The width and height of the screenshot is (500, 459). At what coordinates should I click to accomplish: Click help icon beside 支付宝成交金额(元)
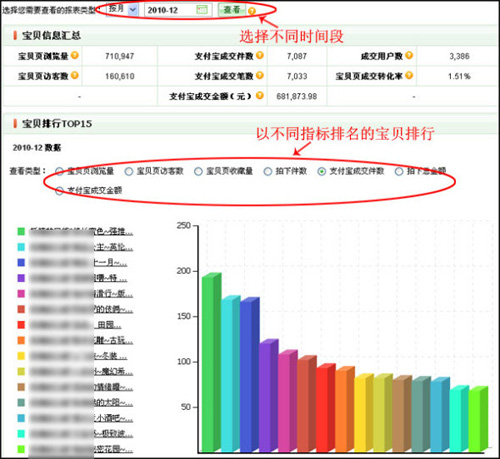260,96
